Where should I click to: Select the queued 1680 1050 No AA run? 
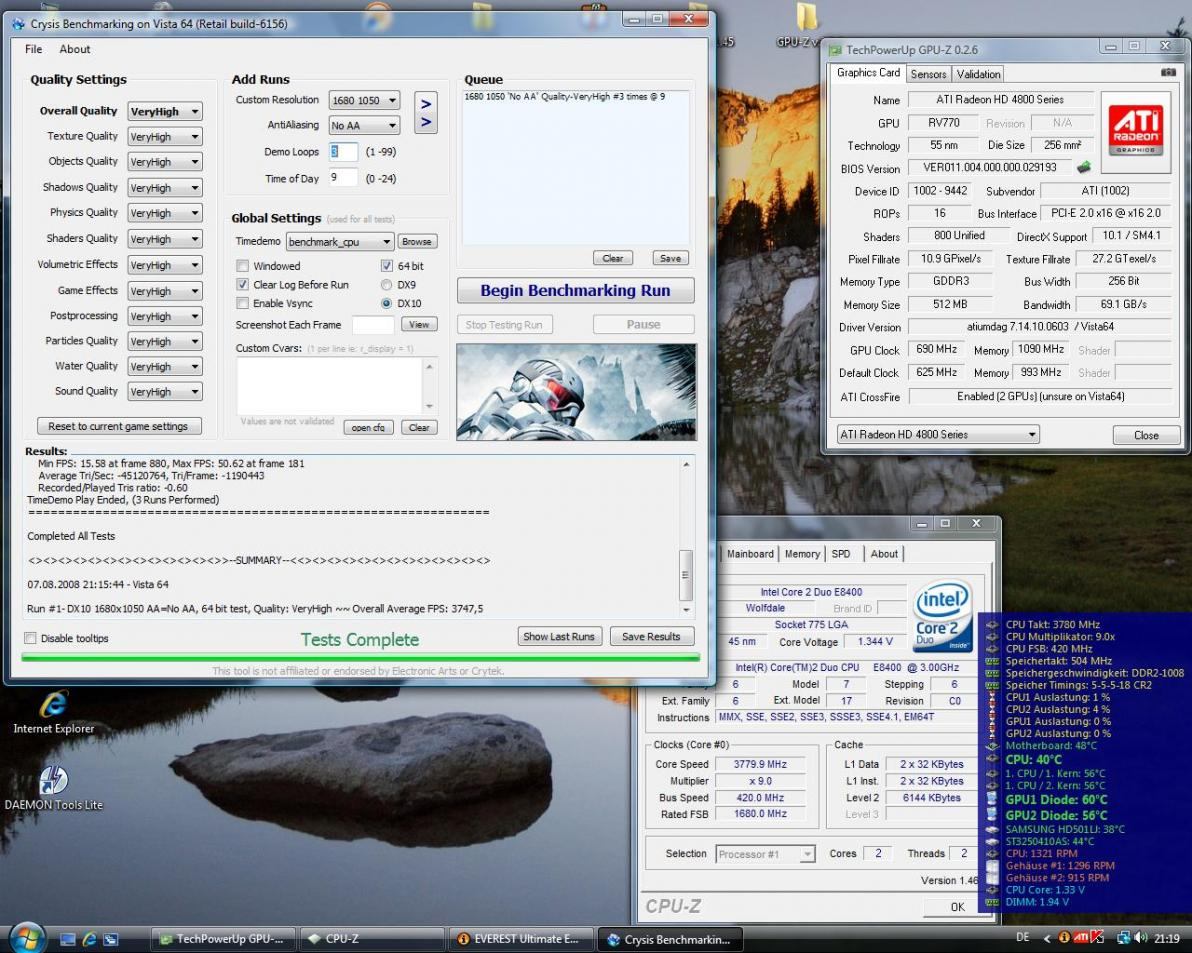click(565, 97)
